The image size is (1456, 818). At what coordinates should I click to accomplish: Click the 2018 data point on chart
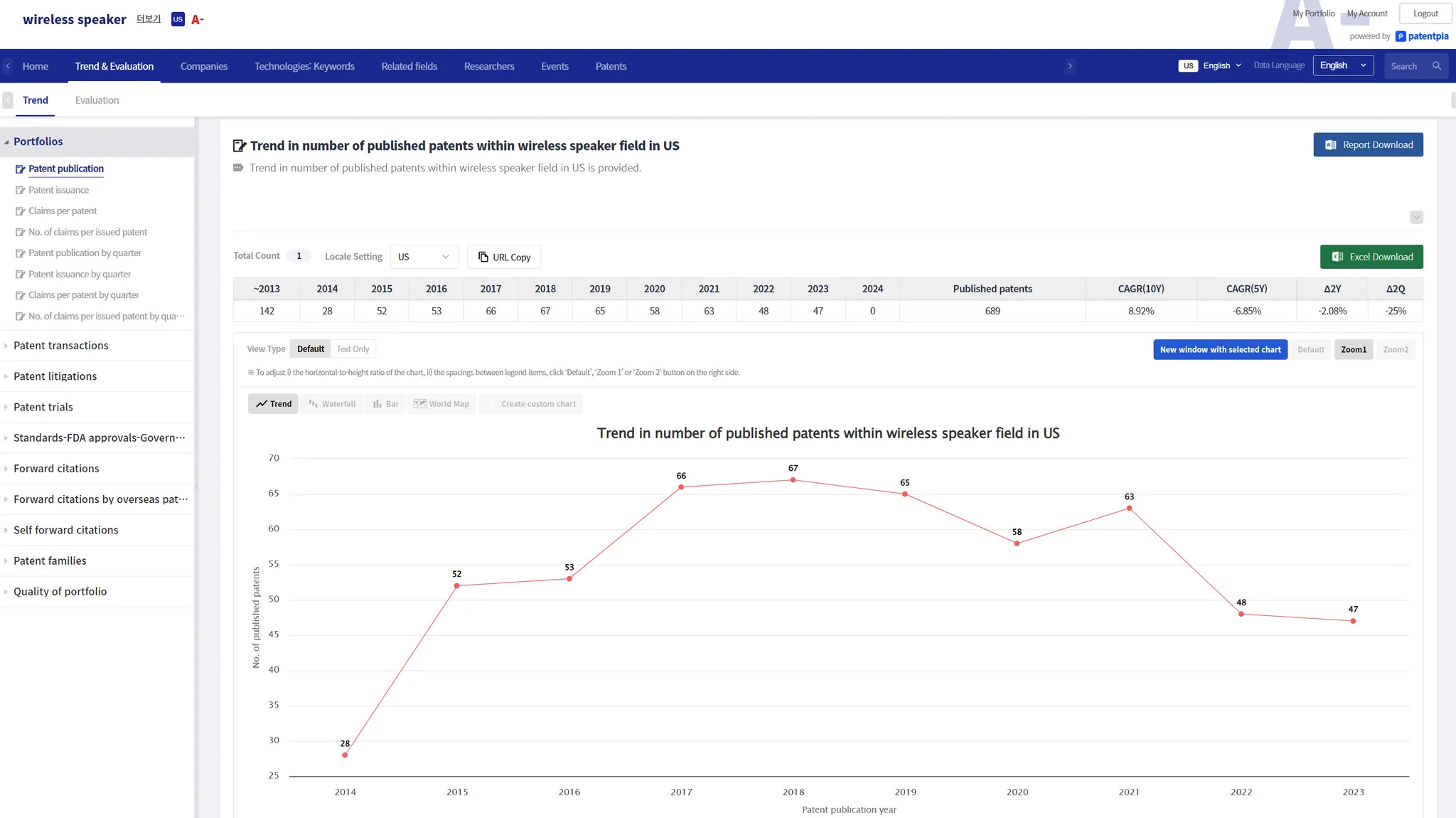(793, 480)
